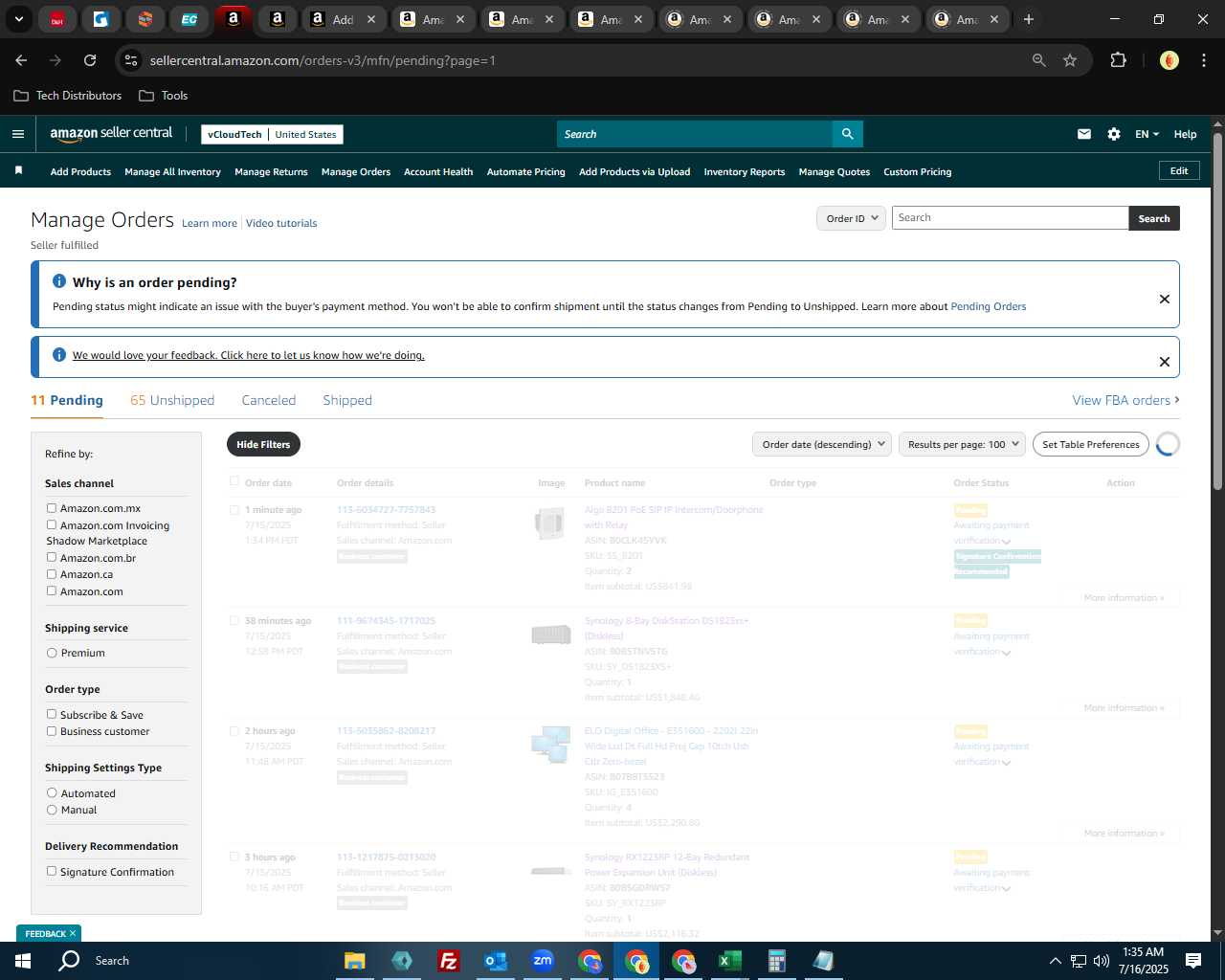Click the order search input field
This screenshot has width=1225, height=980.
[x=1011, y=218]
